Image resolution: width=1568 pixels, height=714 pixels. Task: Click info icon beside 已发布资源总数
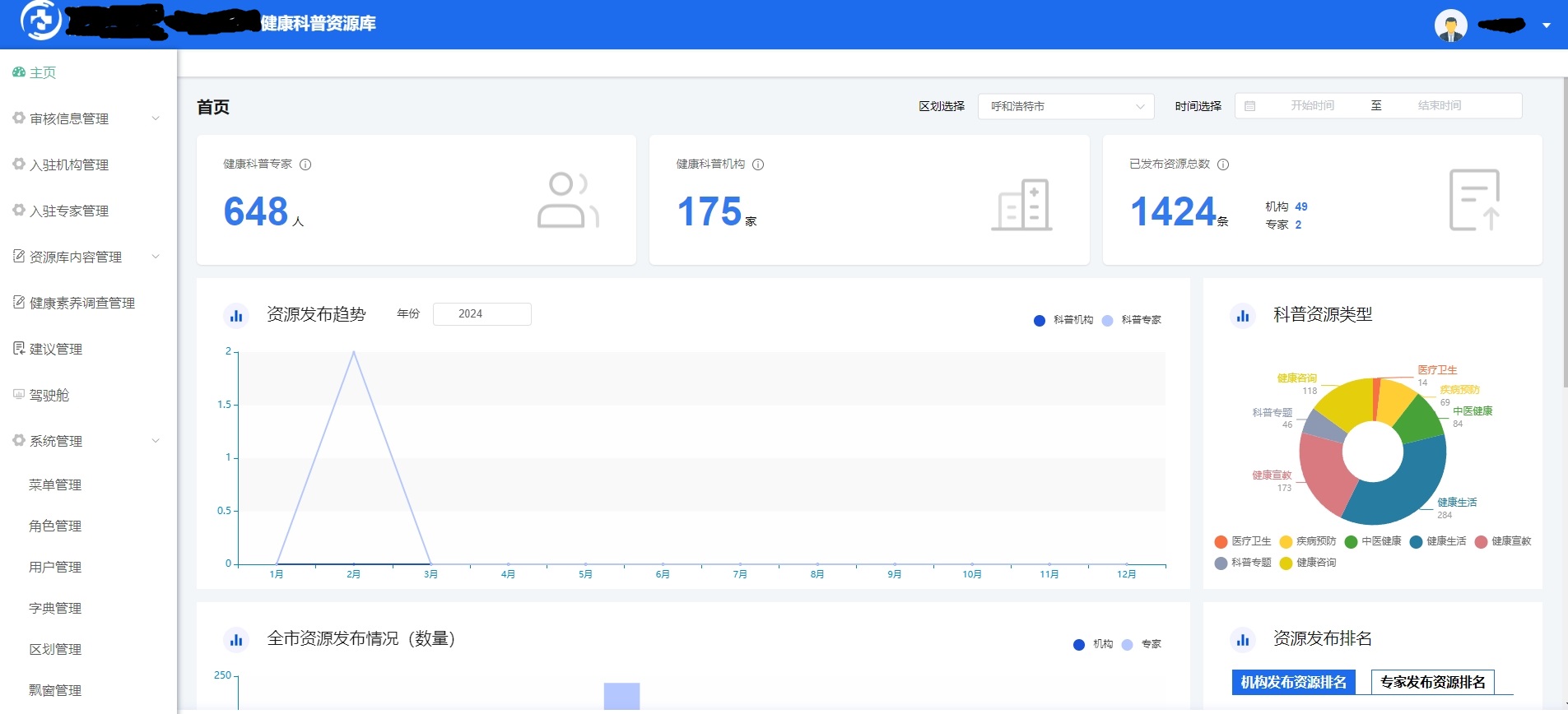pyautogui.click(x=1223, y=165)
